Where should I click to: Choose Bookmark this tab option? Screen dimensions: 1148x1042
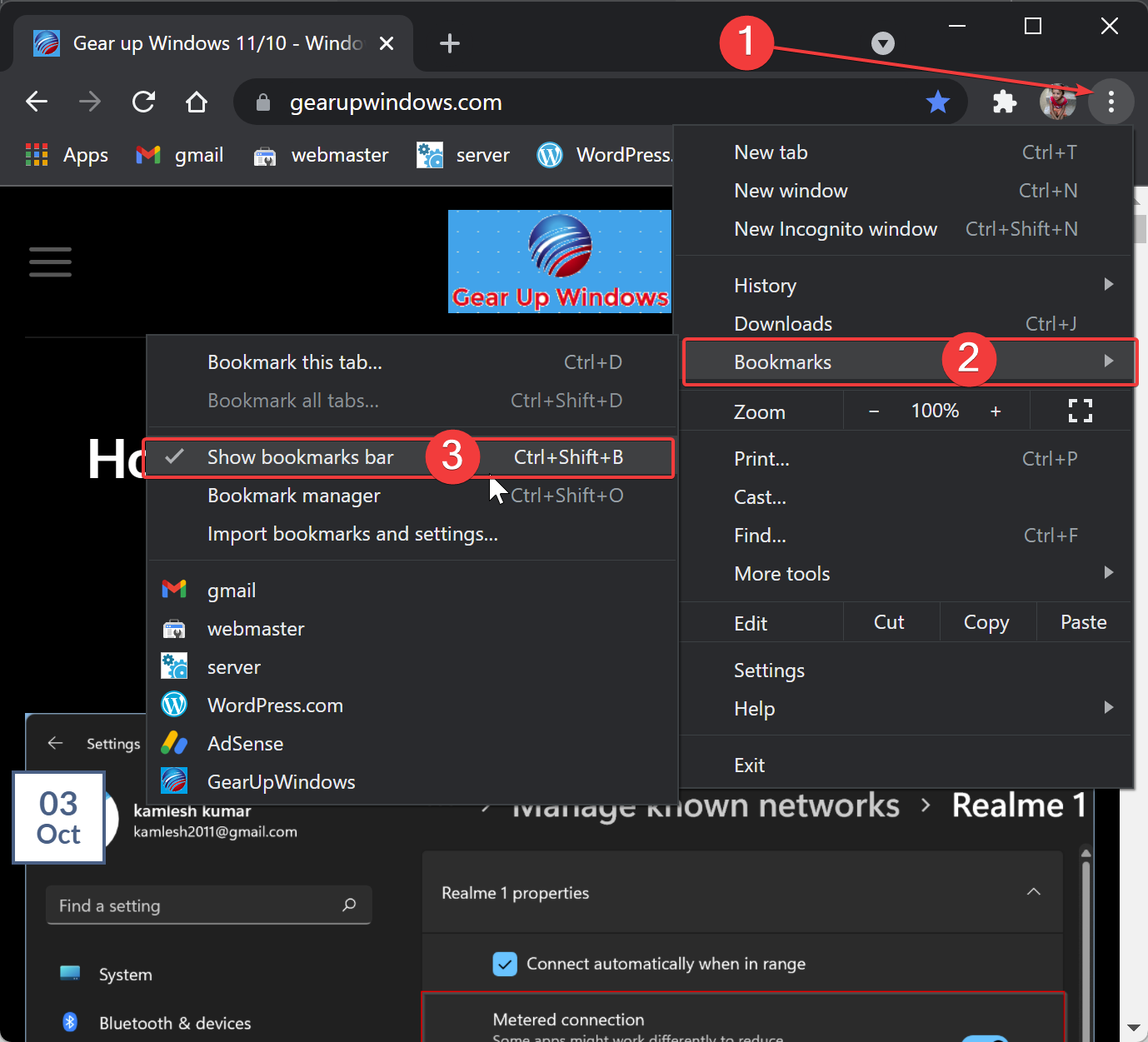[x=412, y=362]
